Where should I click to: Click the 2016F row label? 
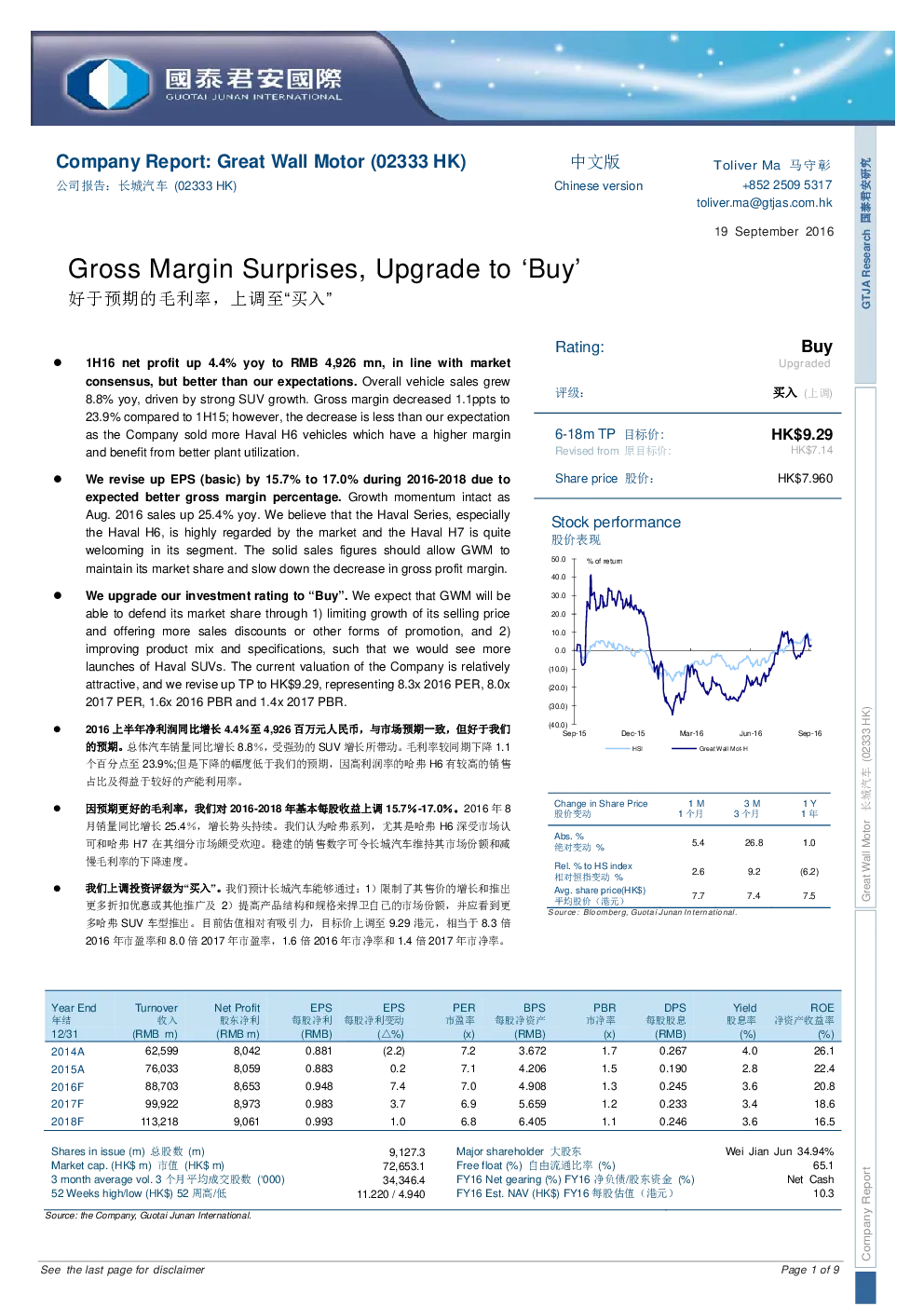(67, 1087)
